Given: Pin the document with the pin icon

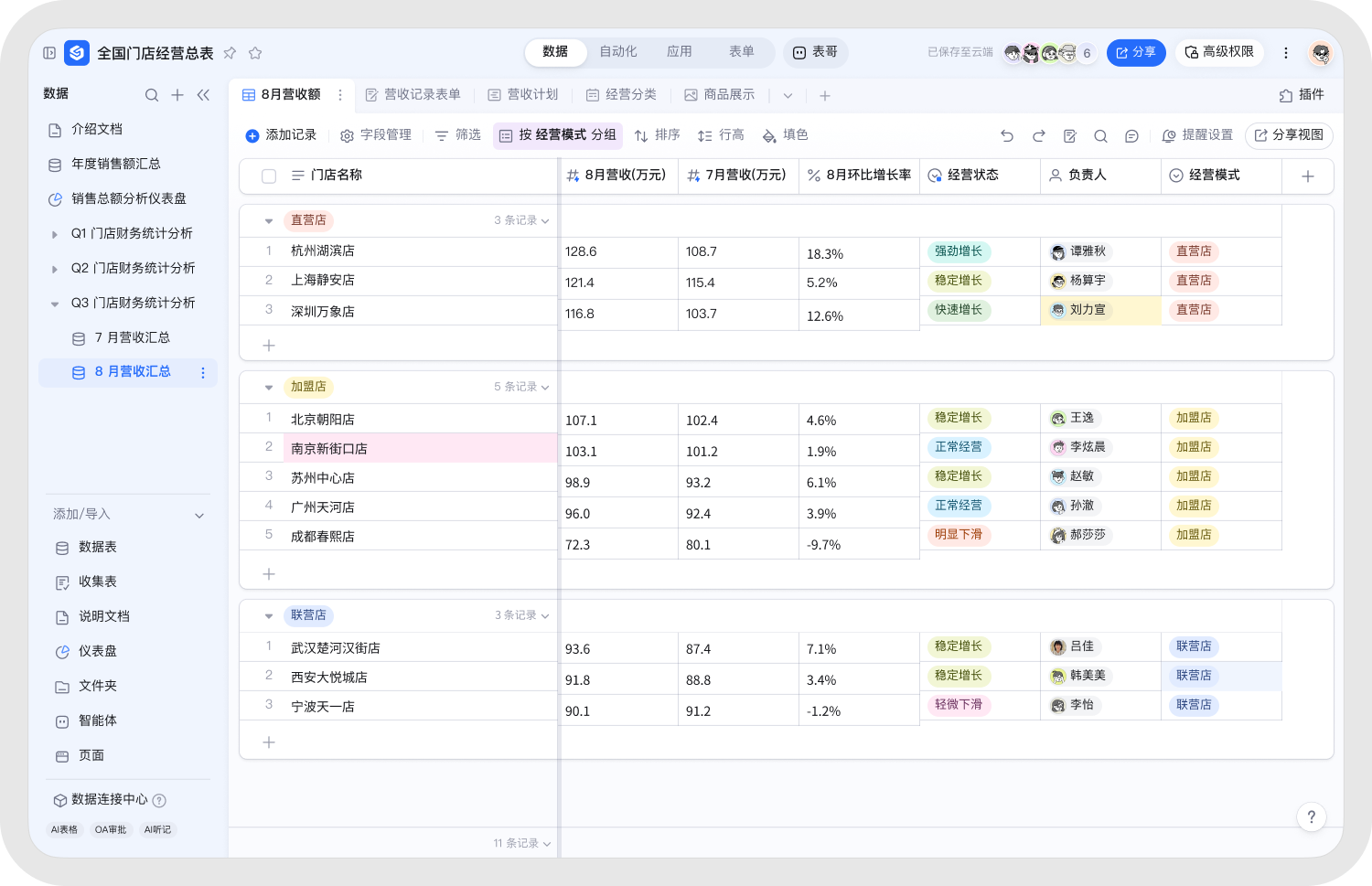Looking at the screenshot, I should [230, 53].
